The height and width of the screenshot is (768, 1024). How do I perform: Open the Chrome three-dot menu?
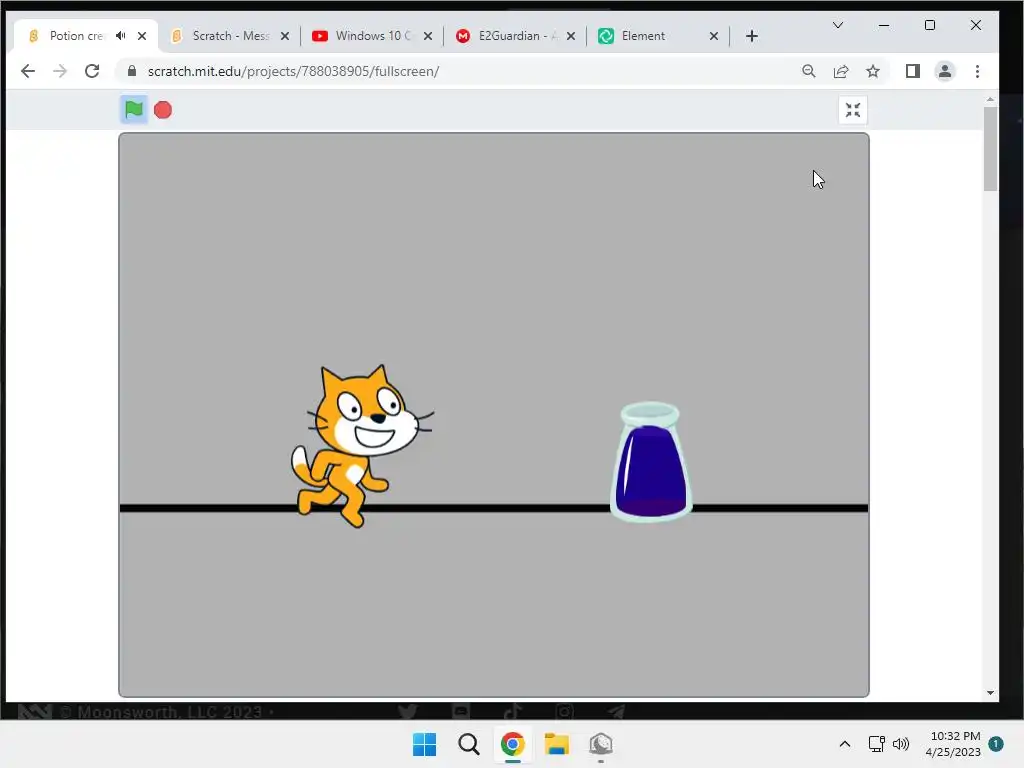(x=977, y=71)
